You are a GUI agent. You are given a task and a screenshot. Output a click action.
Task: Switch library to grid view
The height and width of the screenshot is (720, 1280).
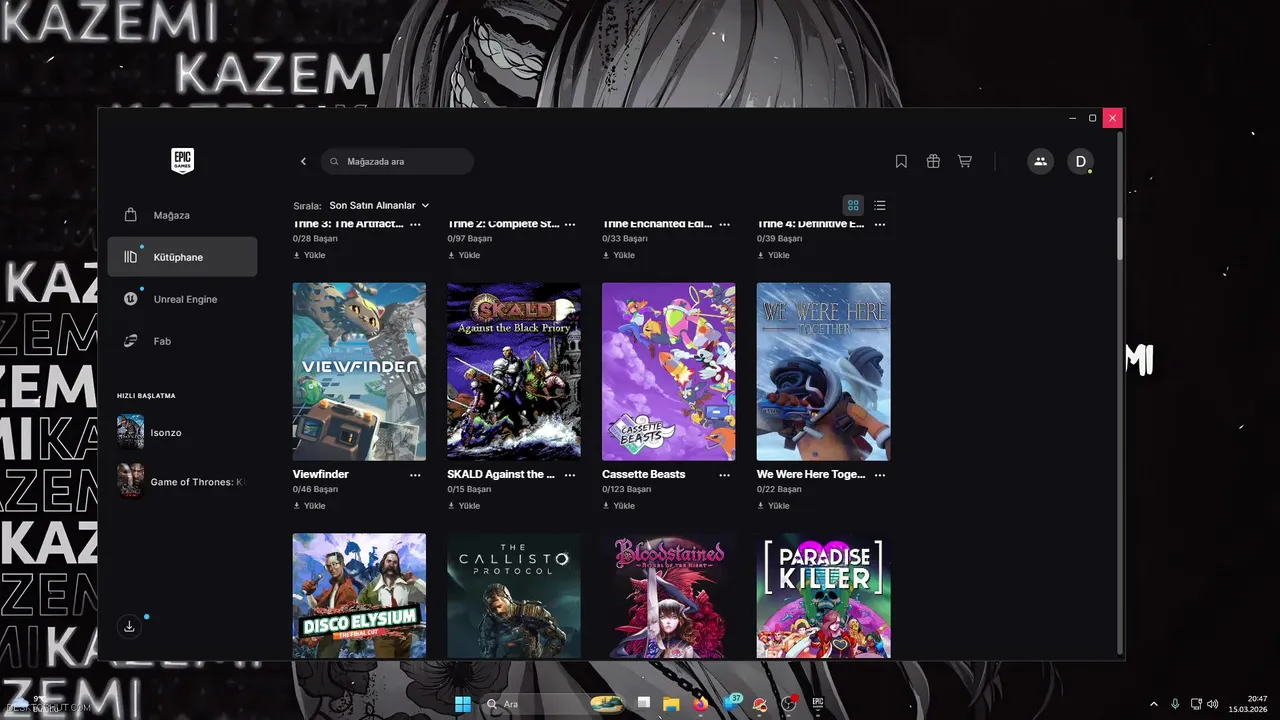853,205
